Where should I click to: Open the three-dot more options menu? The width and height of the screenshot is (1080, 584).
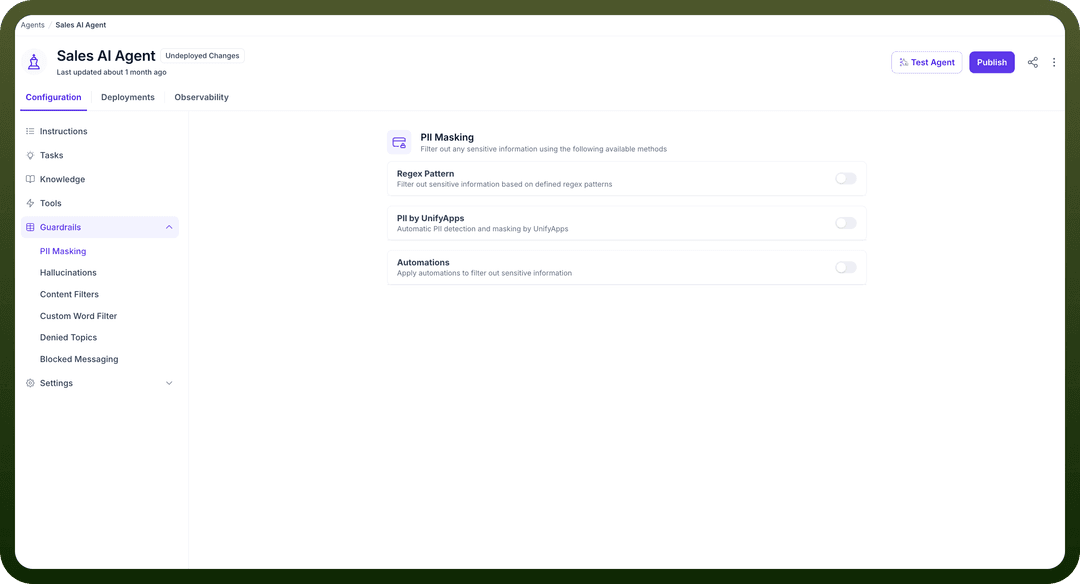pos(1054,62)
